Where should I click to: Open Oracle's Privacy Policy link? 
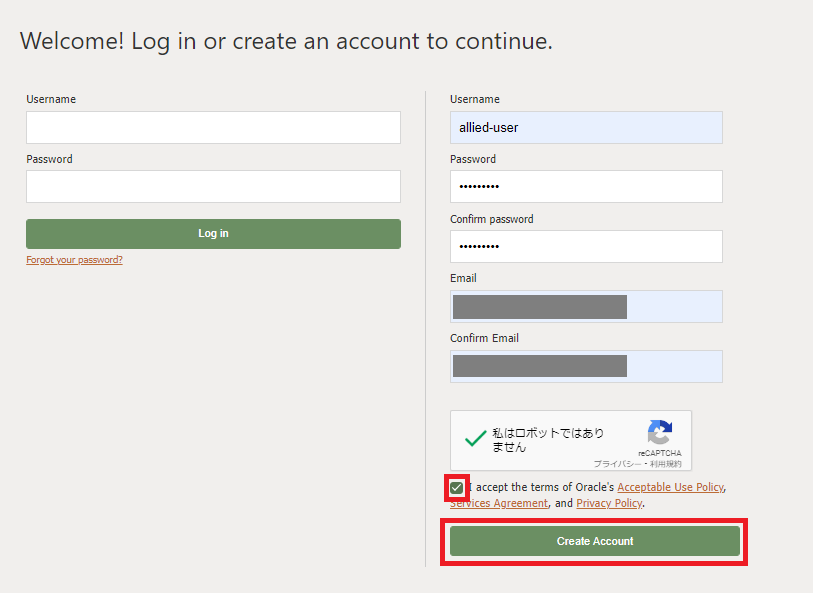[609, 503]
